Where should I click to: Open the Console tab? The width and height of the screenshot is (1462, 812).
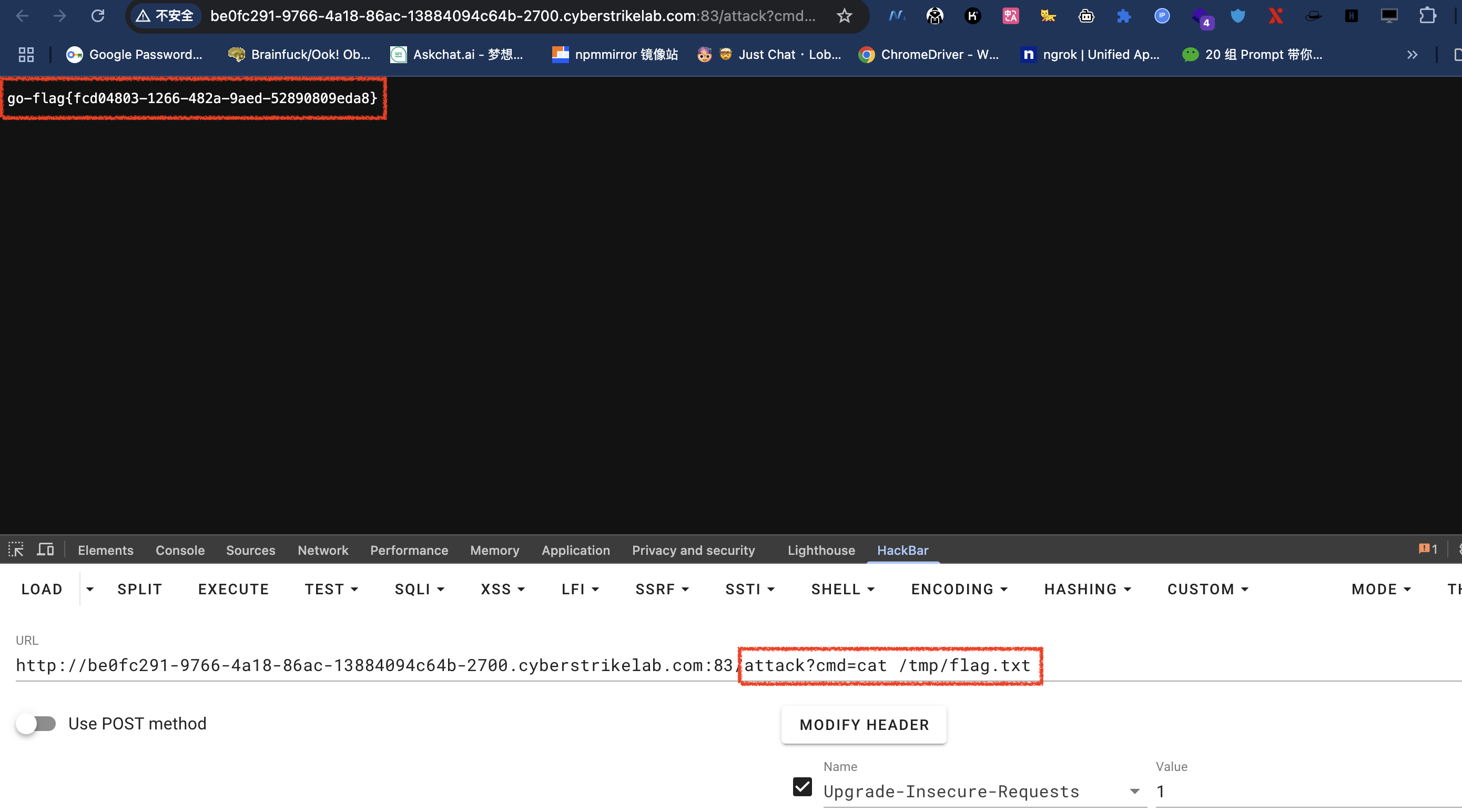click(x=180, y=550)
